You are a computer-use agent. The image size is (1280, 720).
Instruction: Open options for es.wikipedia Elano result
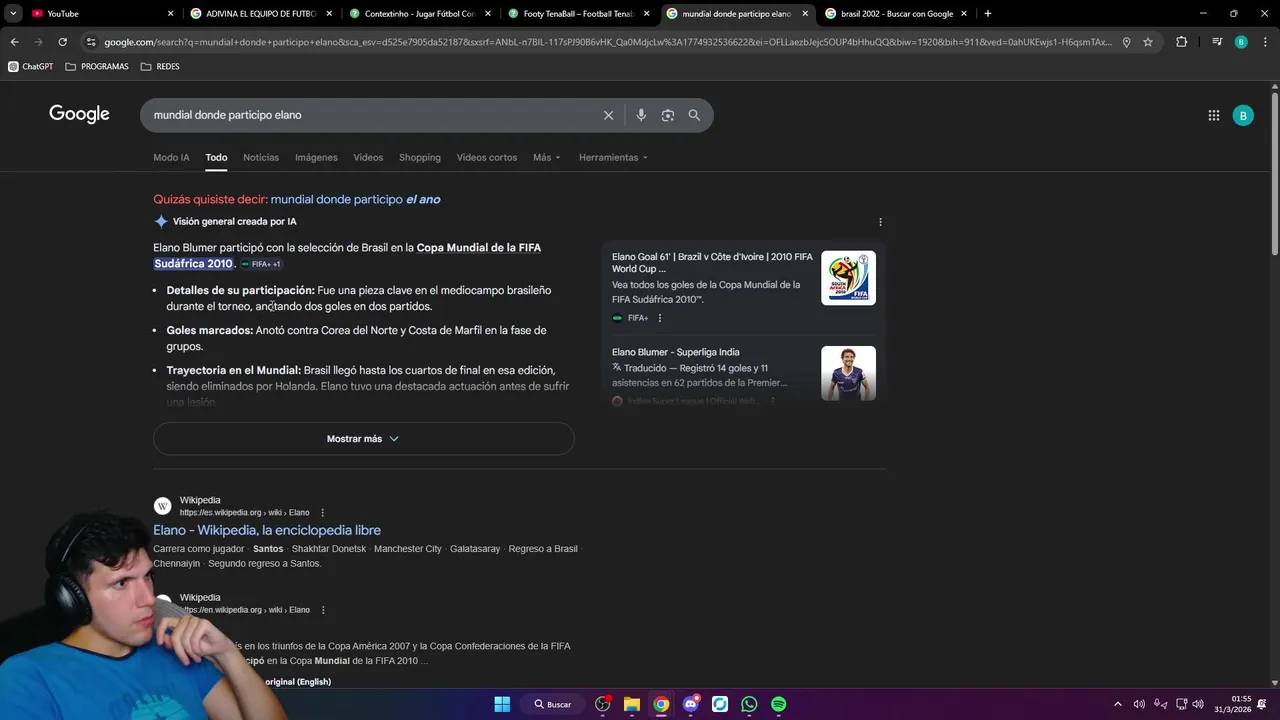[322, 513]
